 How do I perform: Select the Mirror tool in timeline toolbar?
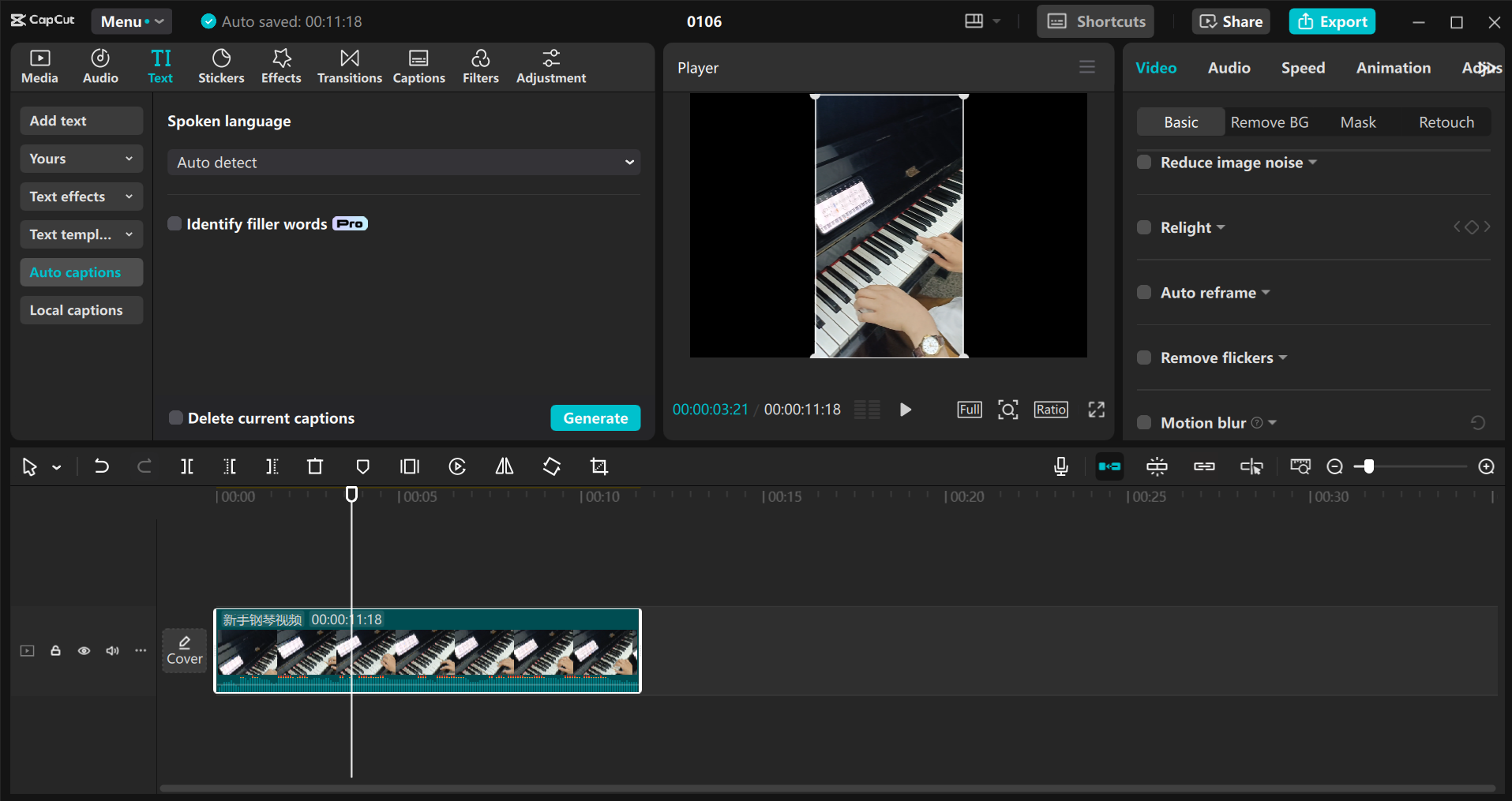pos(504,466)
